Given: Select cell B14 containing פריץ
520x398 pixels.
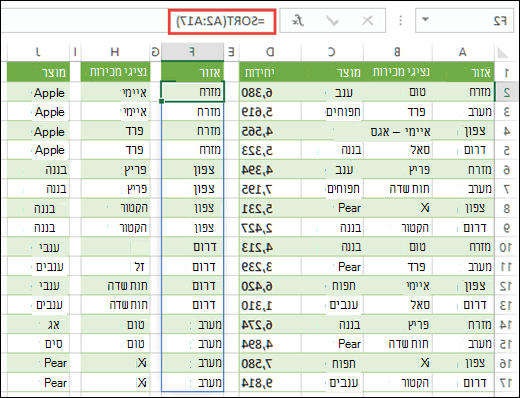Looking at the screenshot, I should [x=397, y=324].
